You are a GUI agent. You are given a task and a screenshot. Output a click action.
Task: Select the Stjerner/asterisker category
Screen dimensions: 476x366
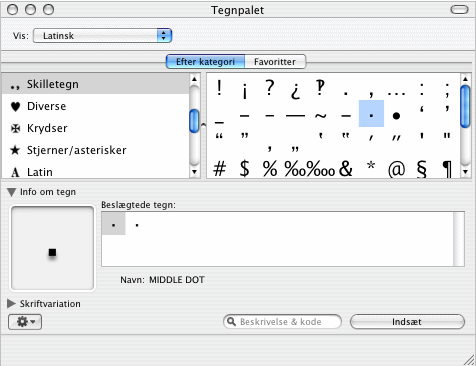click(x=96, y=150)
